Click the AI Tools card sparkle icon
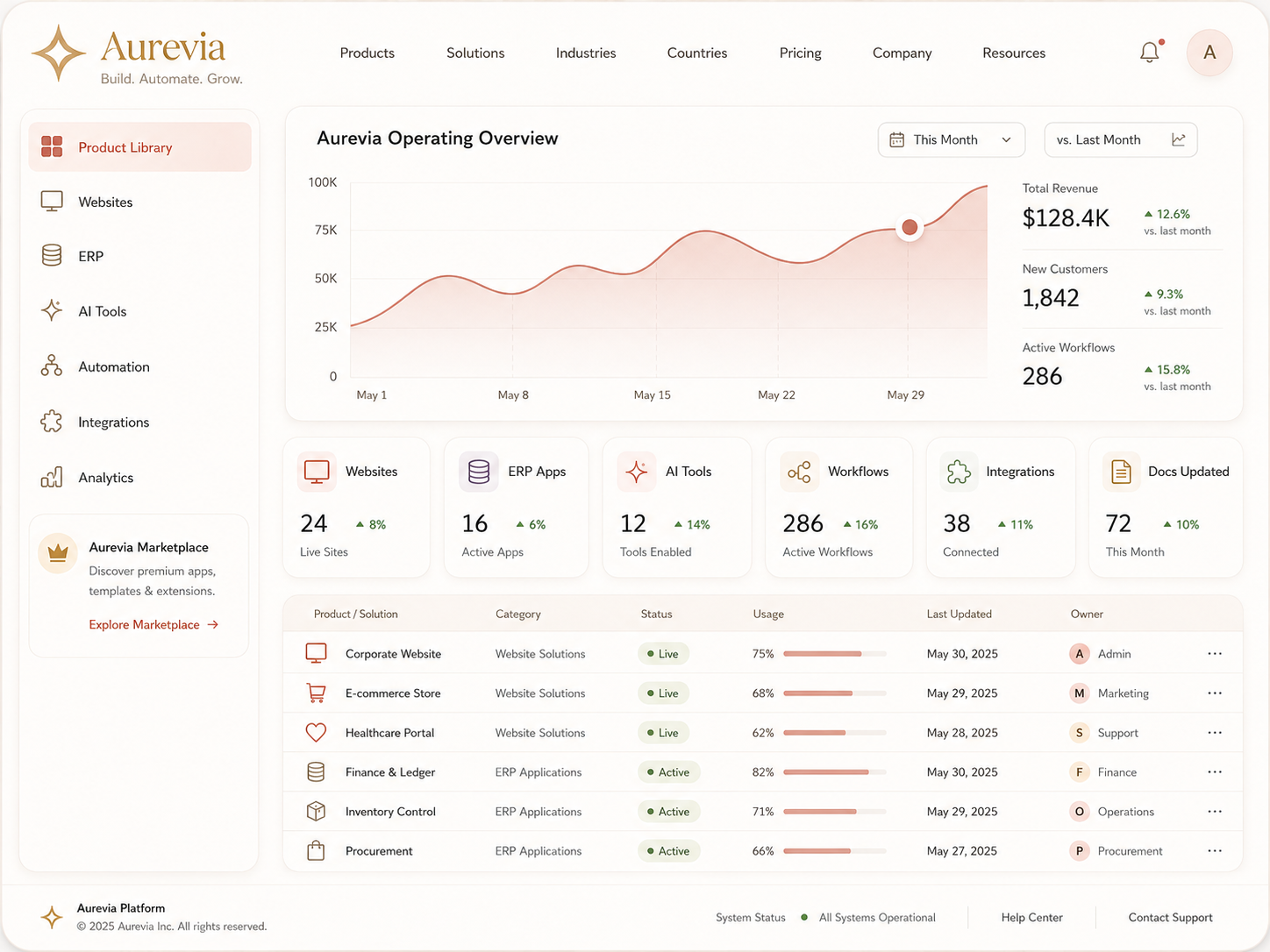The image size is (1270, 952). 637,472
